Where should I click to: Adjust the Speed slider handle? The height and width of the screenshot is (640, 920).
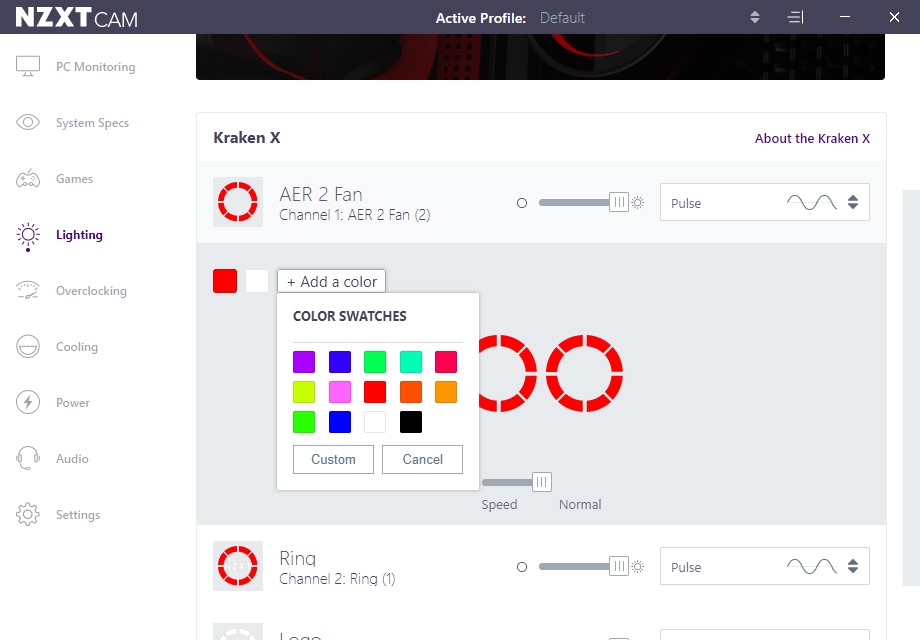(542, 482)
